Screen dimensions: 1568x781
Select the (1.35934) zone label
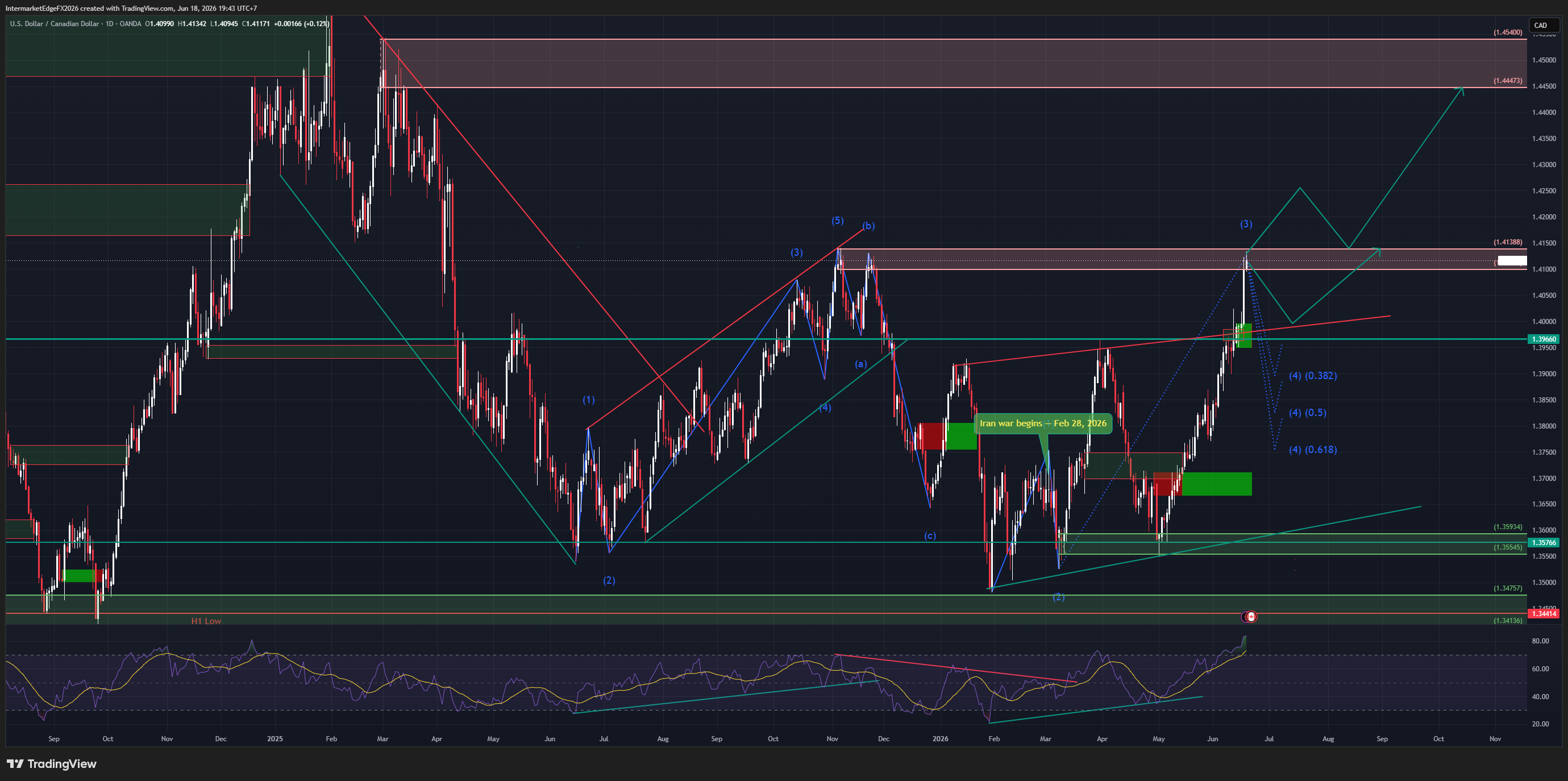click(1508, 527)
